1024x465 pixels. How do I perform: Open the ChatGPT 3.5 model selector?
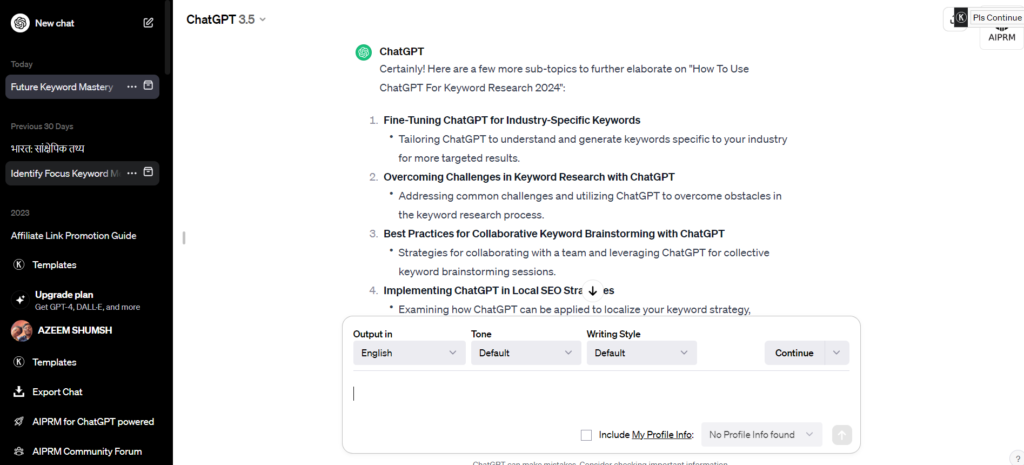[x=226, y=20]
